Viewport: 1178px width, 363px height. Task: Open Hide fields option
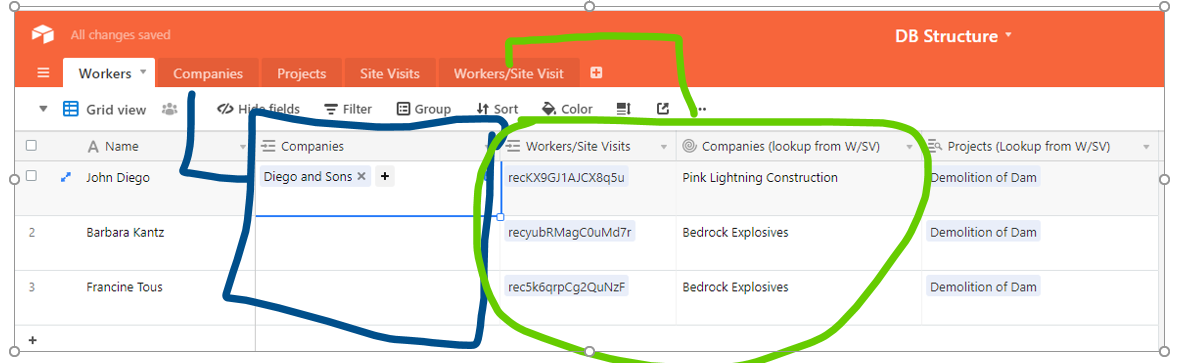click(258, 109)
